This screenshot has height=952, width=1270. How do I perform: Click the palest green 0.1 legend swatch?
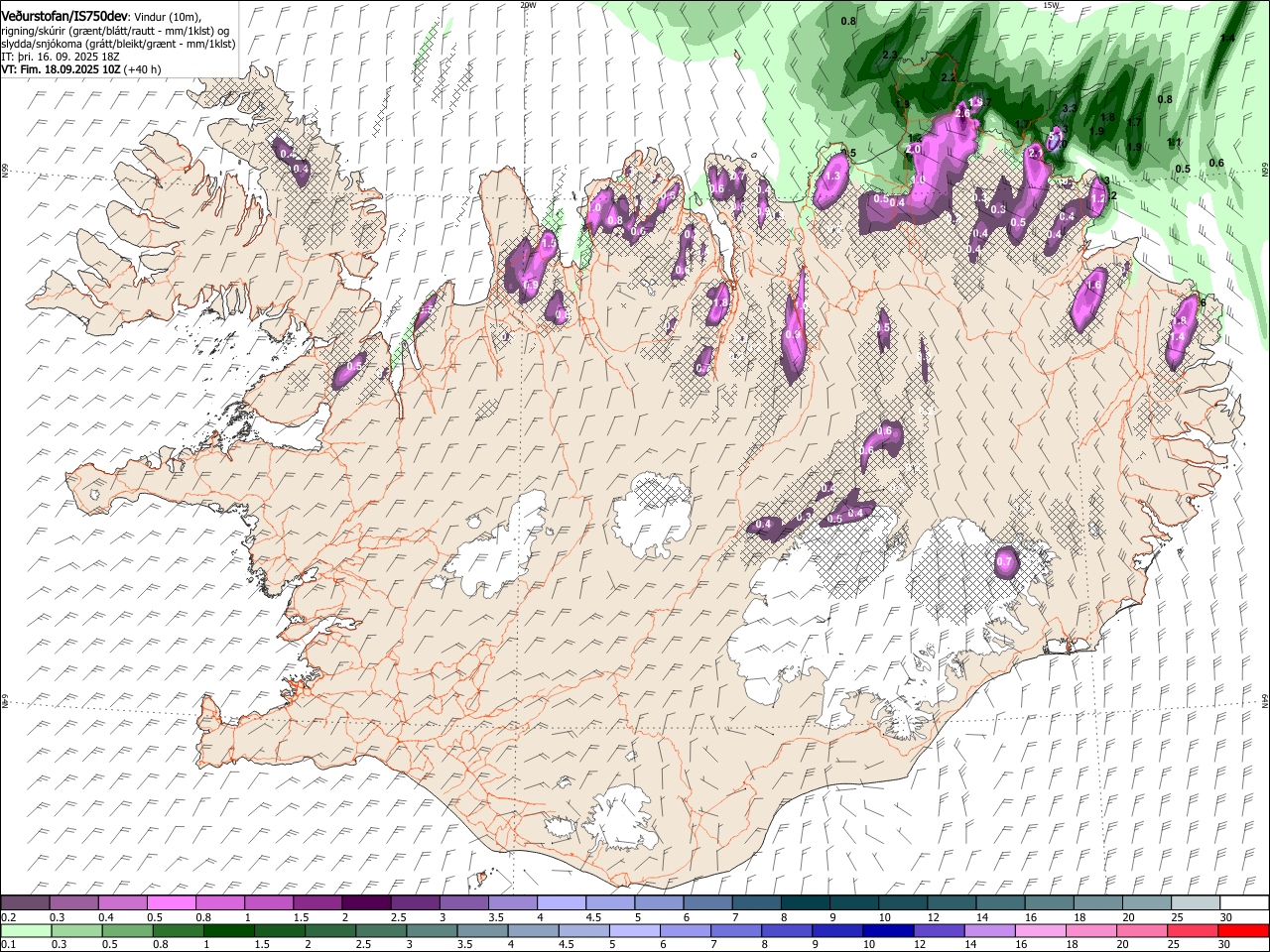25,931
